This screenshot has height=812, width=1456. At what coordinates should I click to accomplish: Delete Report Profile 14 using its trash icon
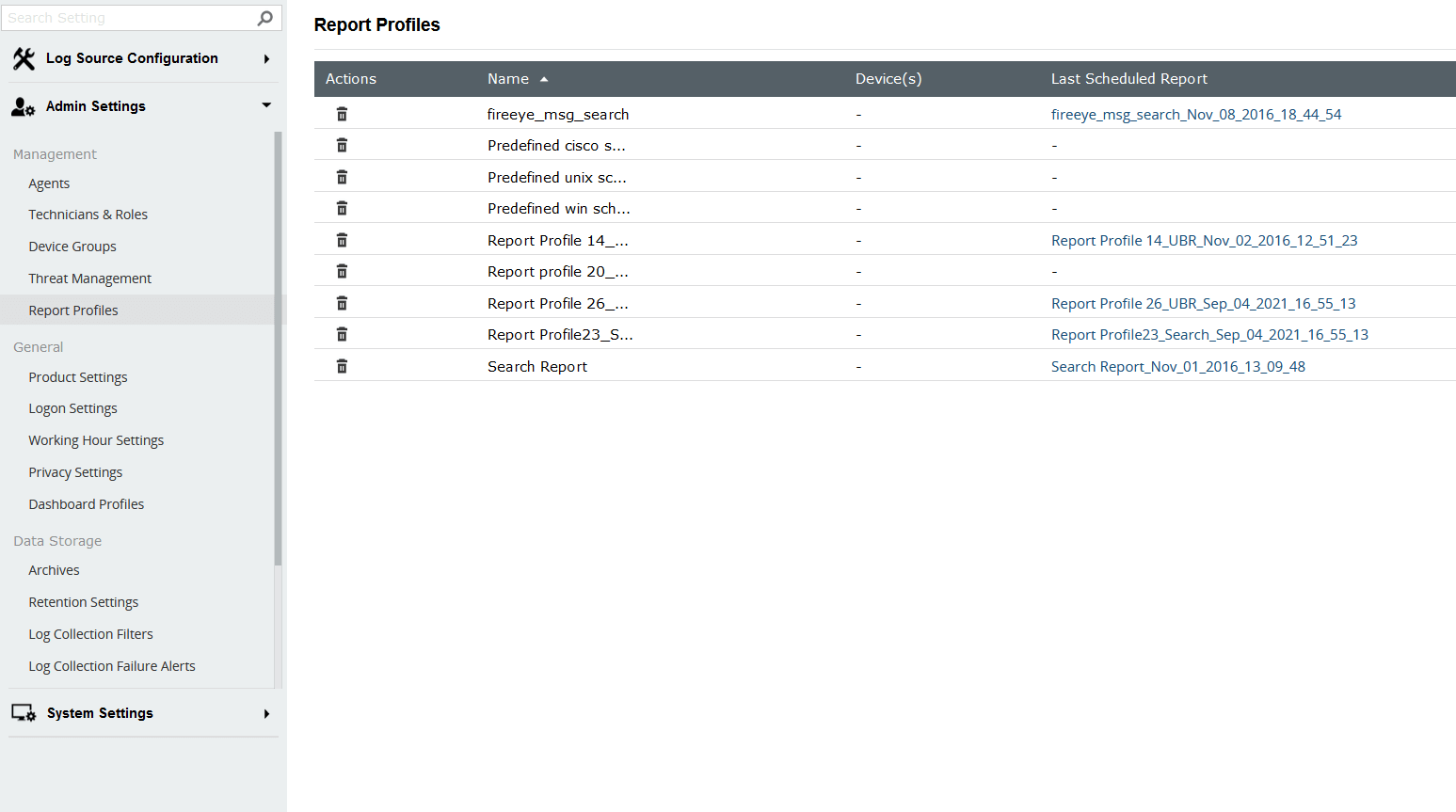pos(341,239)
